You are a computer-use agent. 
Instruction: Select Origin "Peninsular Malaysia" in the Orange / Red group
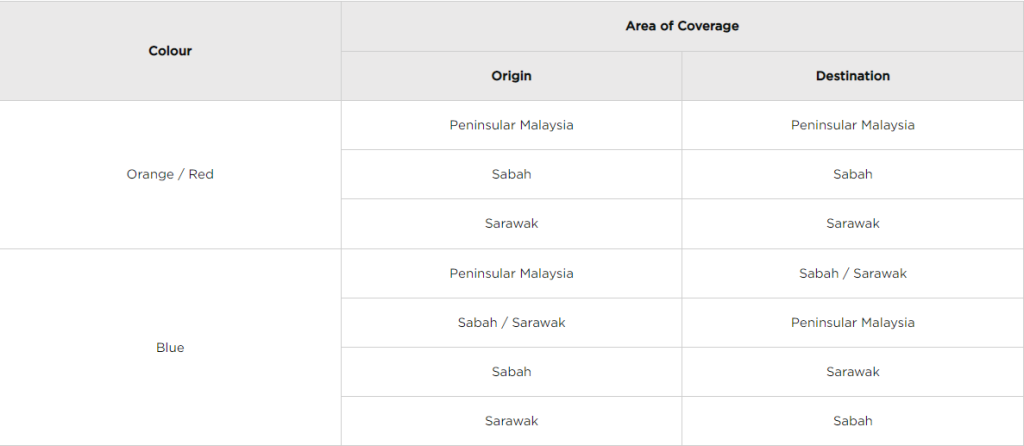click(x=511, y=125)
